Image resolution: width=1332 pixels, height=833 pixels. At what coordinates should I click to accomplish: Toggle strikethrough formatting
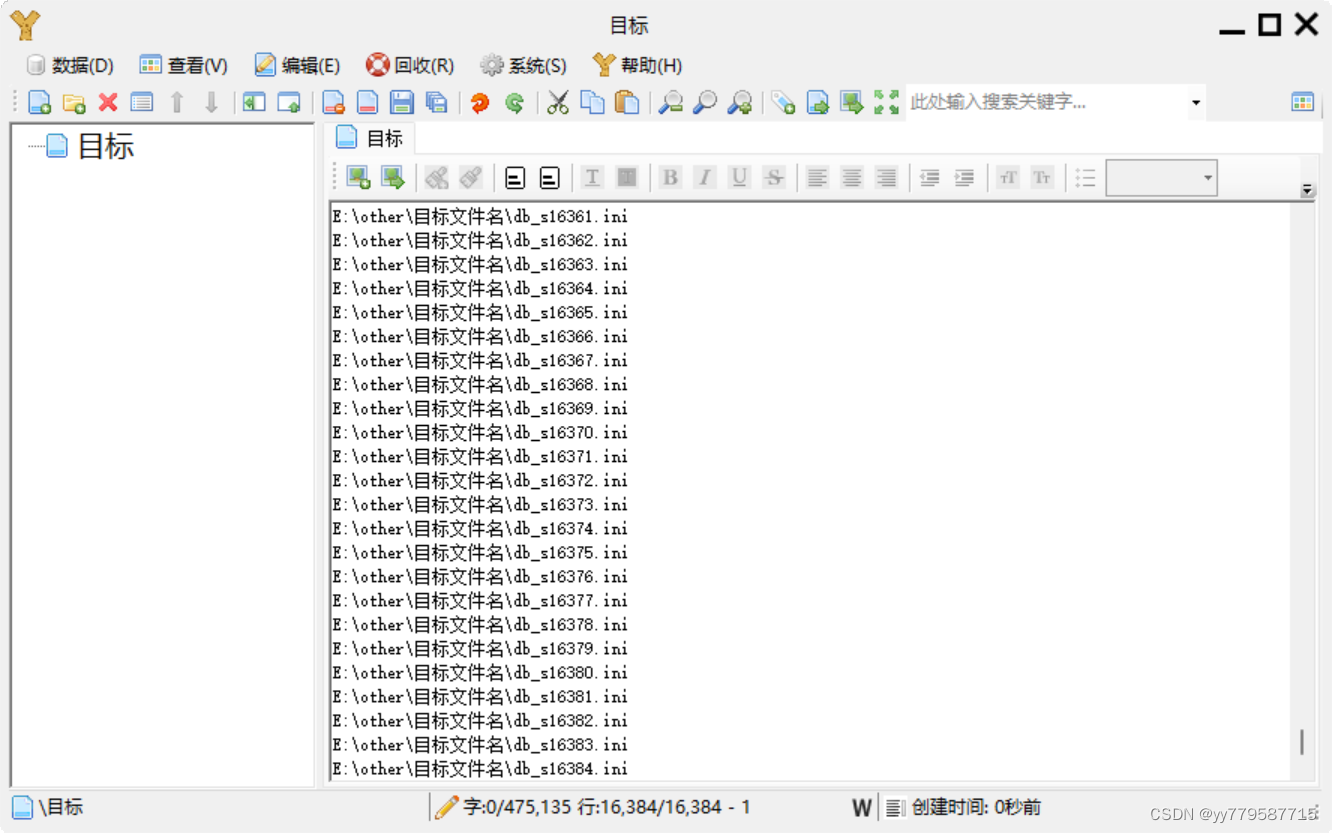[773, 178]
